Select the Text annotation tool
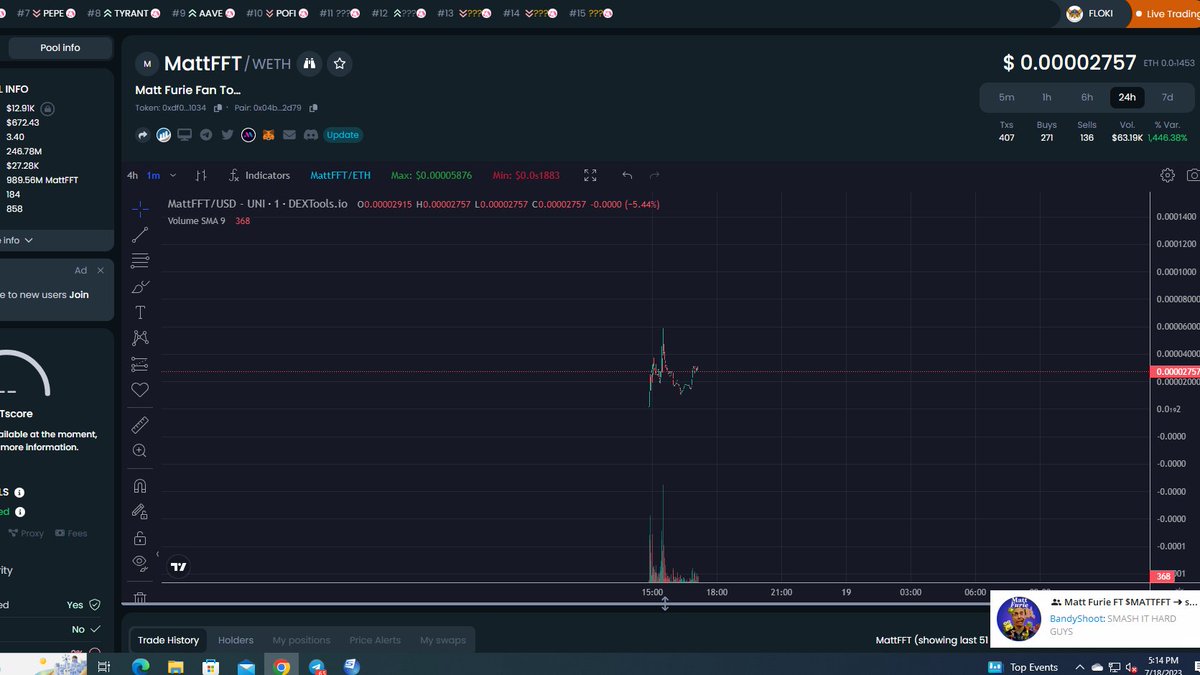Image resolution: width=1200 pixels, height=675 pixels. (140, 313)
